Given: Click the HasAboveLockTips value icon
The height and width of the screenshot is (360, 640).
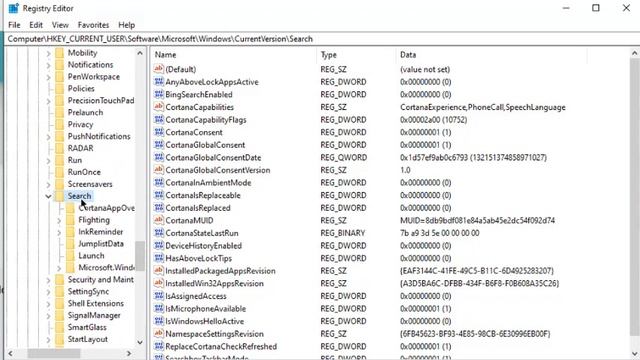Looking at the screenshot, I should pyautogui.click(x=159, y=258).
